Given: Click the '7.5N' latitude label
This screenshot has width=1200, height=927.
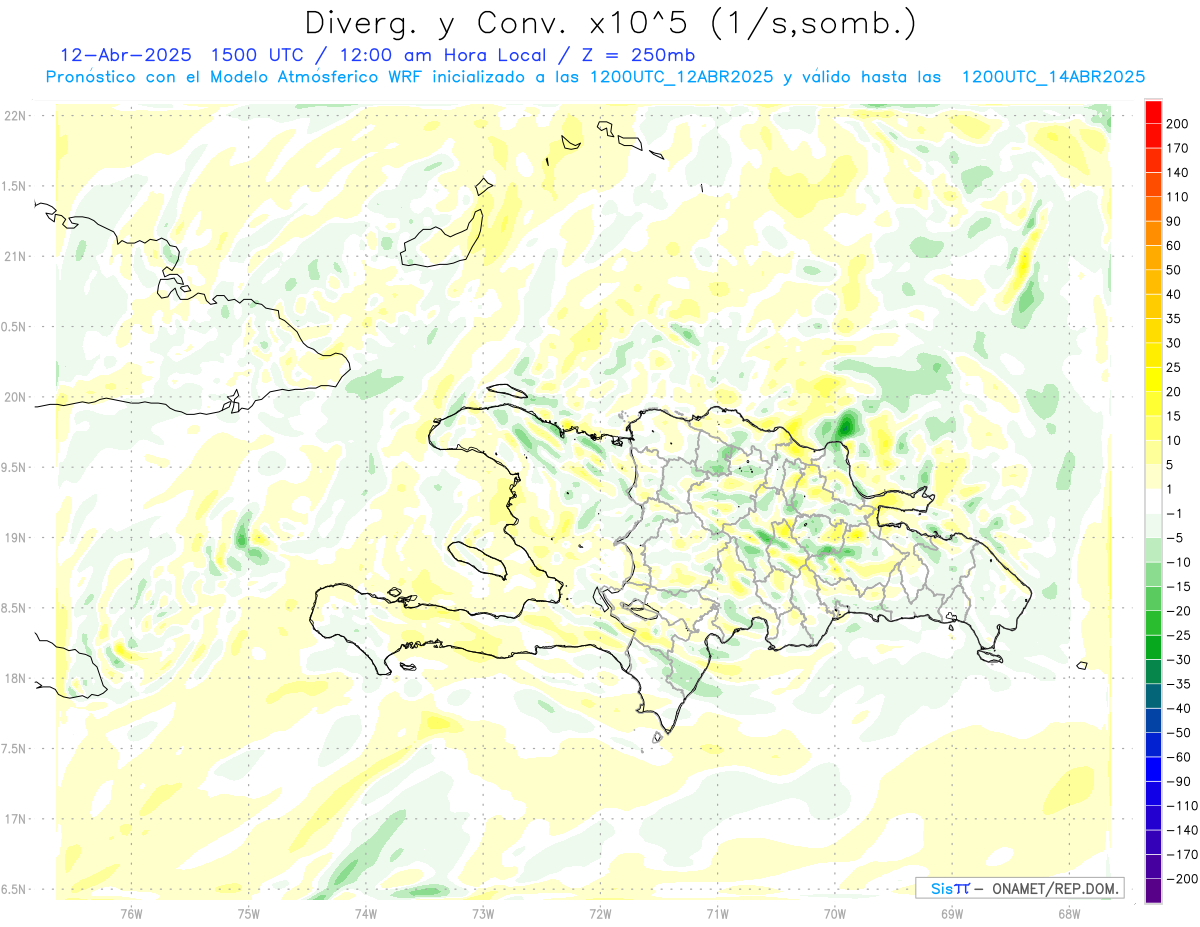Looking at the screenshot, I should (15, 749).
